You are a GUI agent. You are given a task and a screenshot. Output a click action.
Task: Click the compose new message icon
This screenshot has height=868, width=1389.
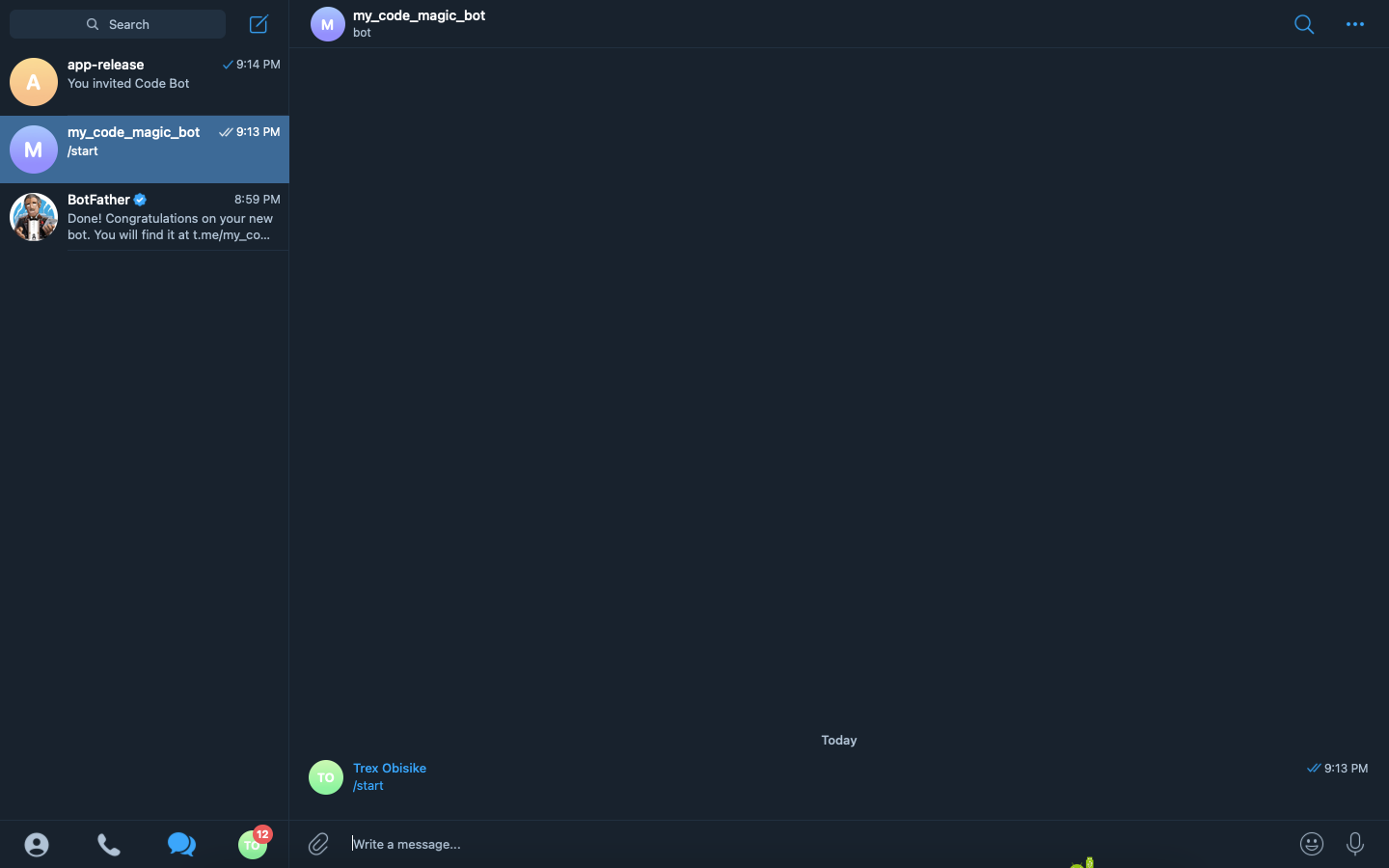click(x=259, y=24)
